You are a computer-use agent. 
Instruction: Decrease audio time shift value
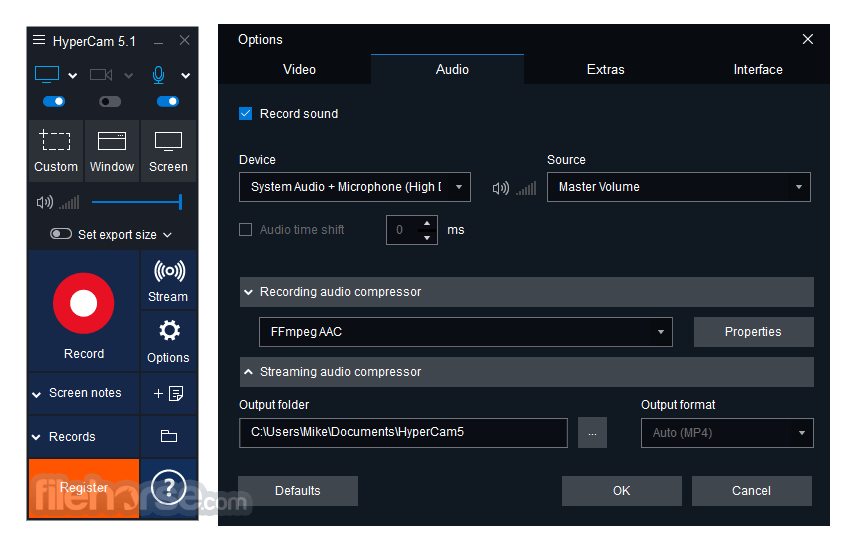click(x=427, y=237)
